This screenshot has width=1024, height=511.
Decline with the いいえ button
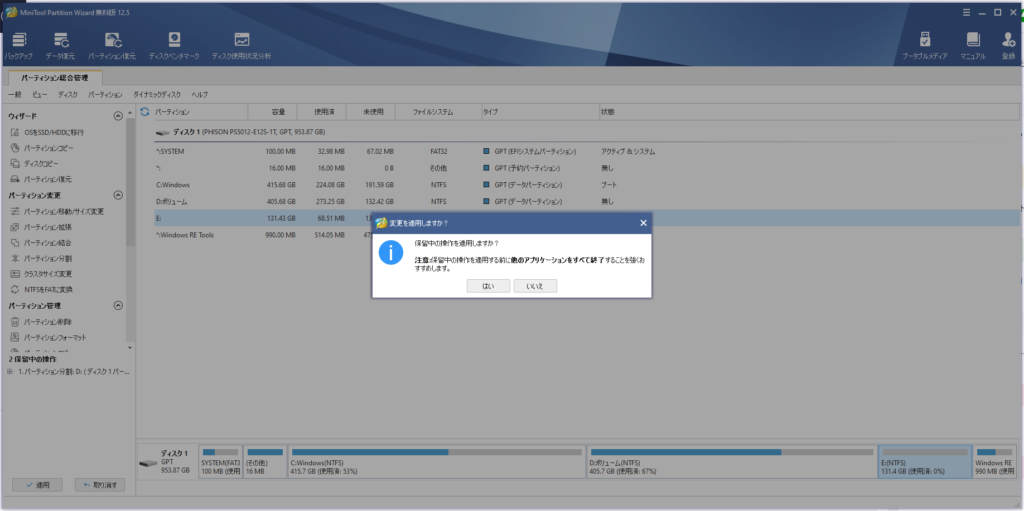(536, 286)
